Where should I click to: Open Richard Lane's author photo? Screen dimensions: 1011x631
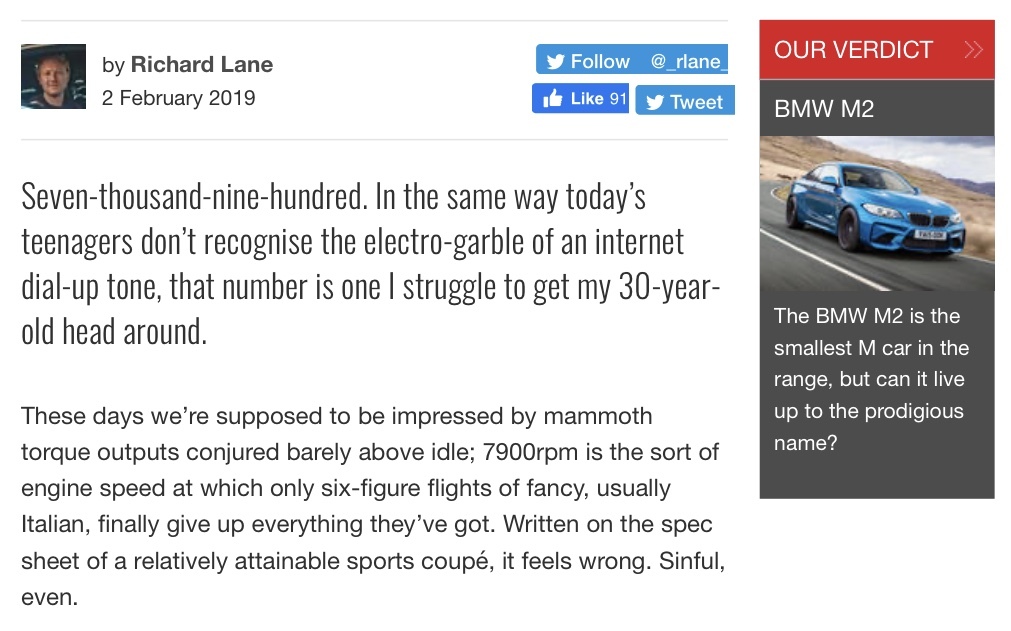tap(54, 76)
